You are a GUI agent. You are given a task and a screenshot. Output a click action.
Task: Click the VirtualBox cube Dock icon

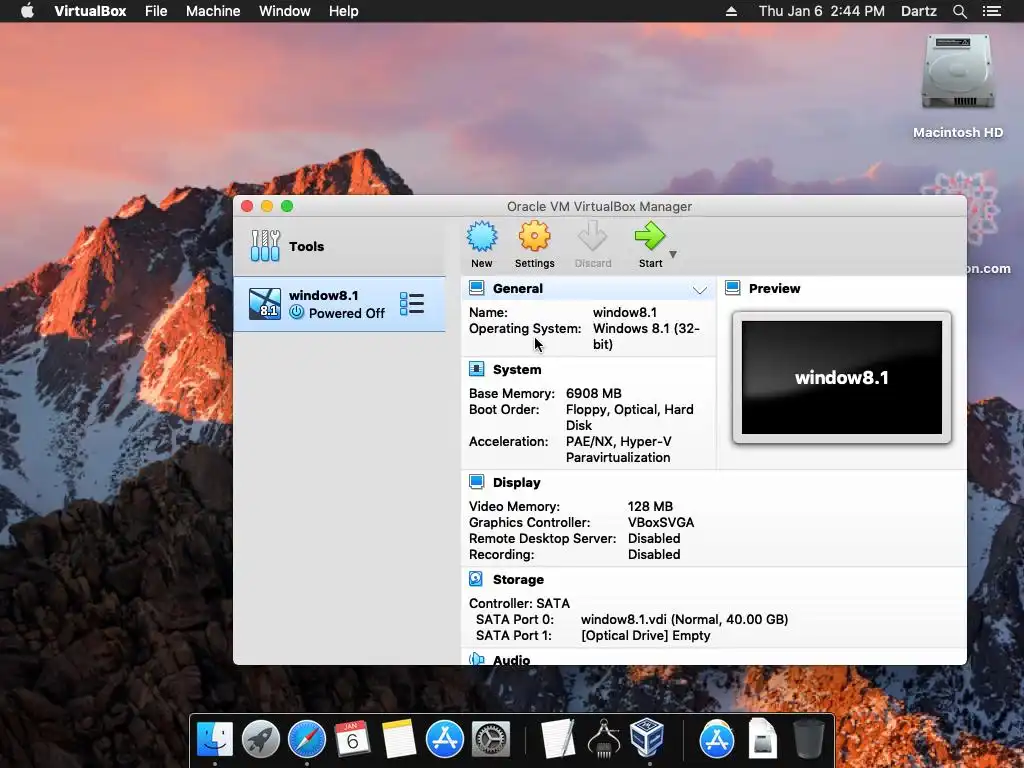pos(647,738)
